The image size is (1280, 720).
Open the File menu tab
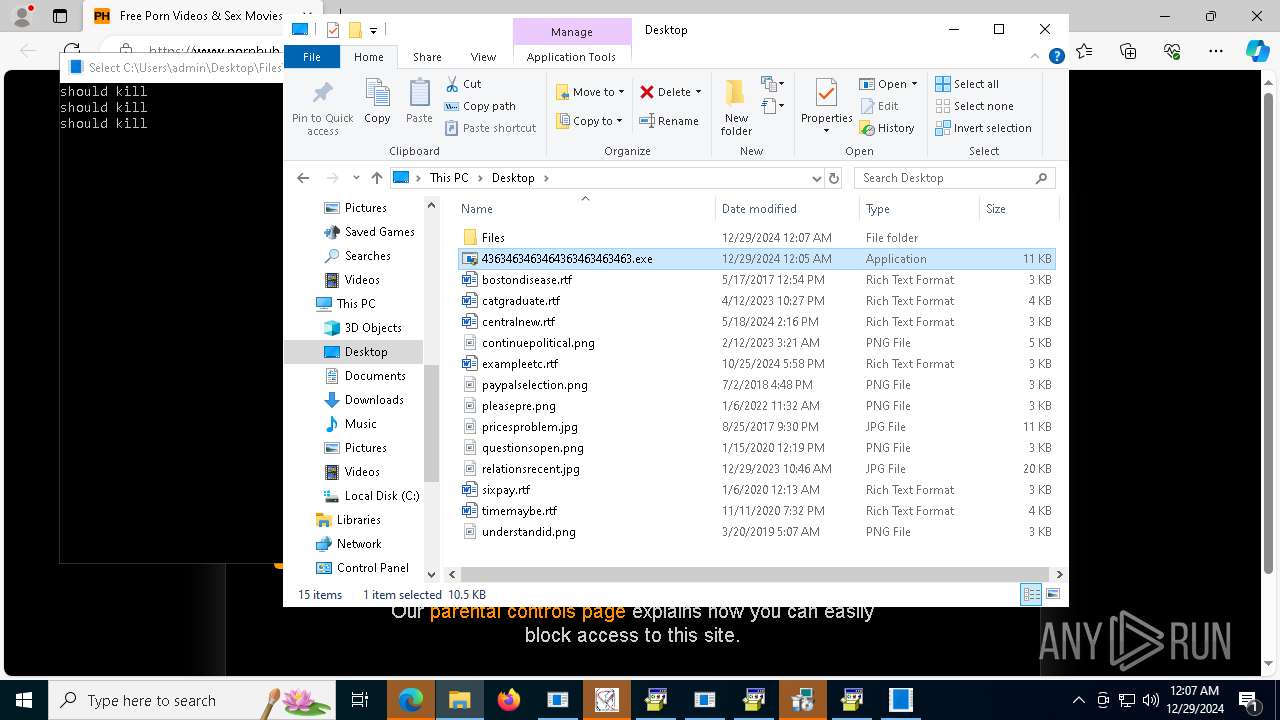point(312,57)
